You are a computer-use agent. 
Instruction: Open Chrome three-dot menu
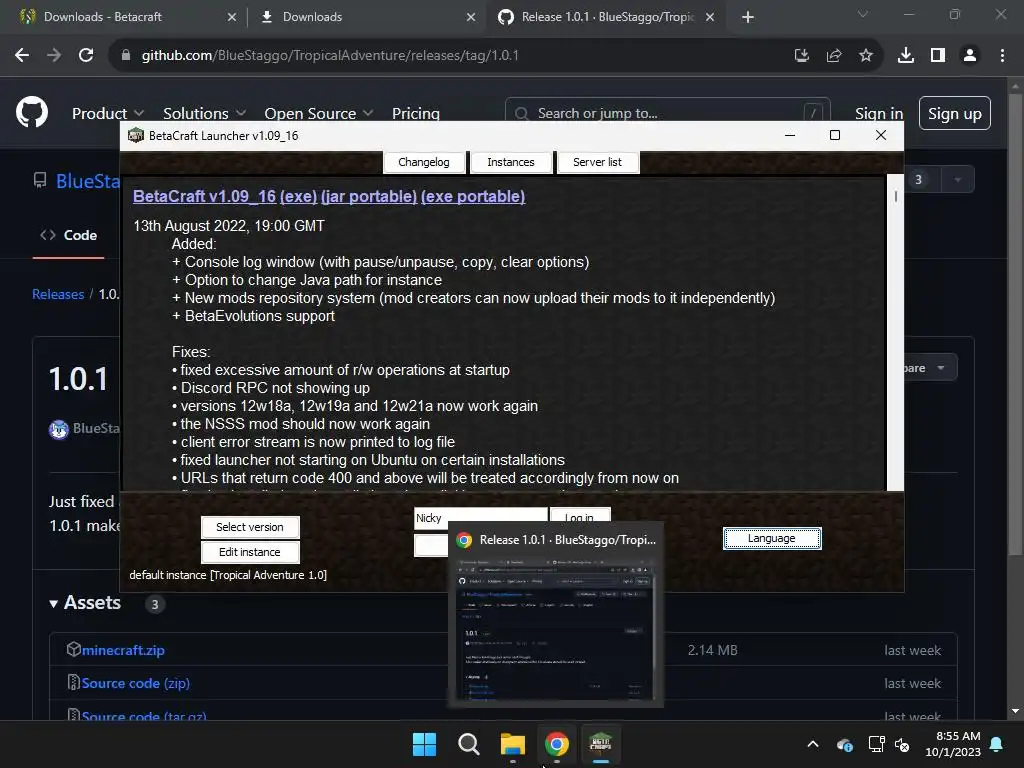click(x=1002, y=55)
